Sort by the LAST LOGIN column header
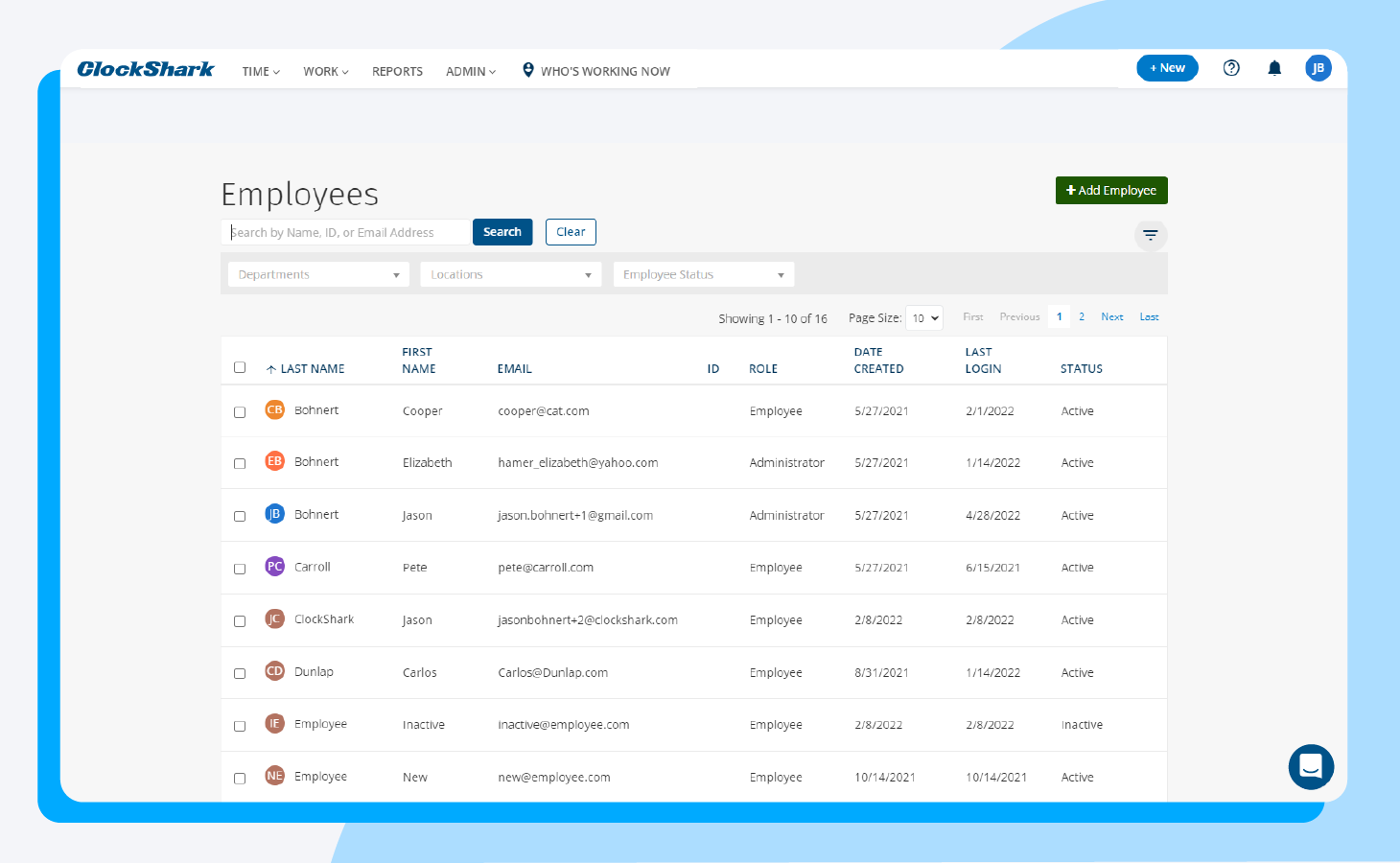The height and width of the screenshot is (863, 1400). [x=983, y=361]
